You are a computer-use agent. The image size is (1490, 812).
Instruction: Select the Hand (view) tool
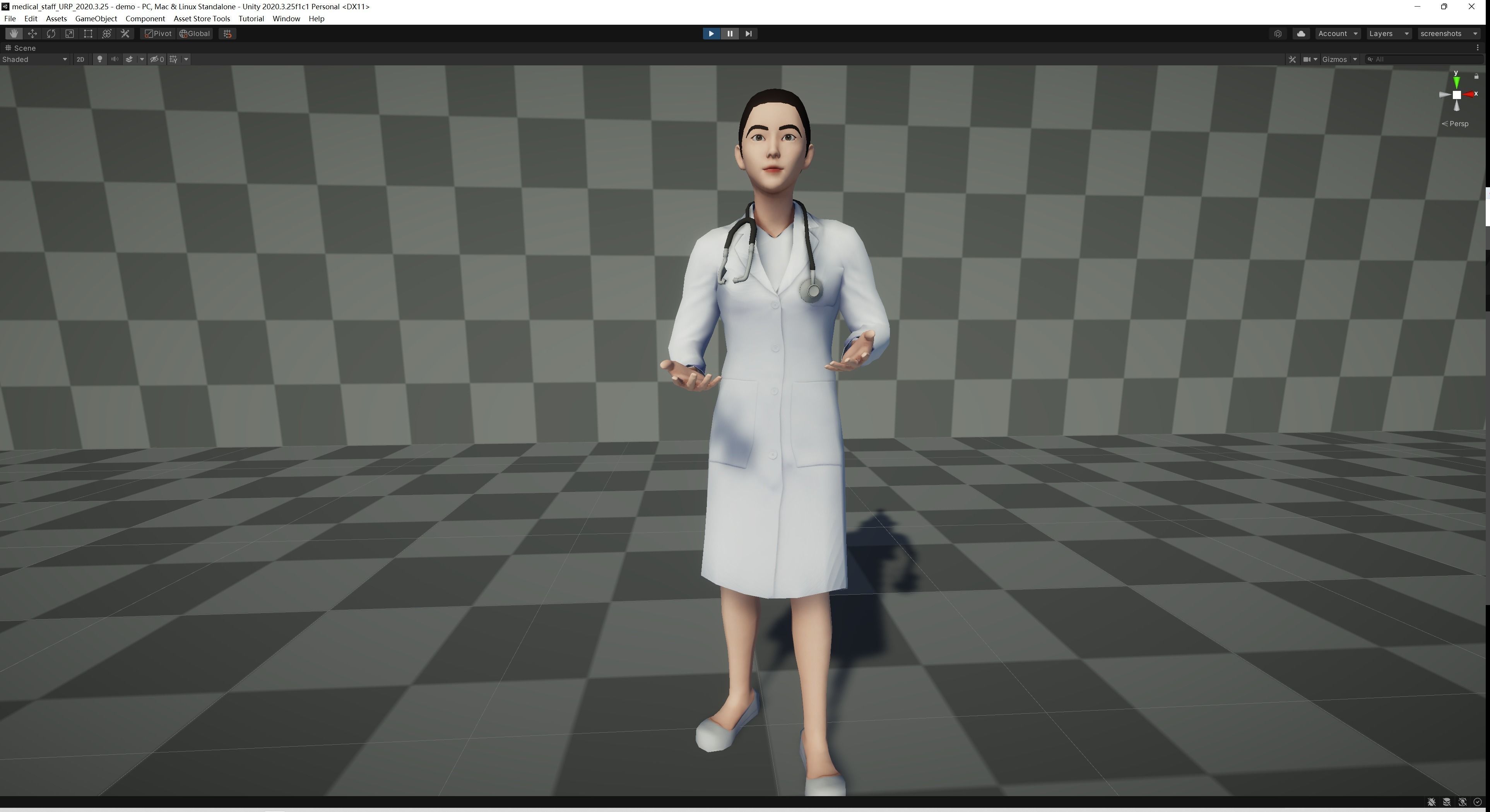tap(14, 34)
